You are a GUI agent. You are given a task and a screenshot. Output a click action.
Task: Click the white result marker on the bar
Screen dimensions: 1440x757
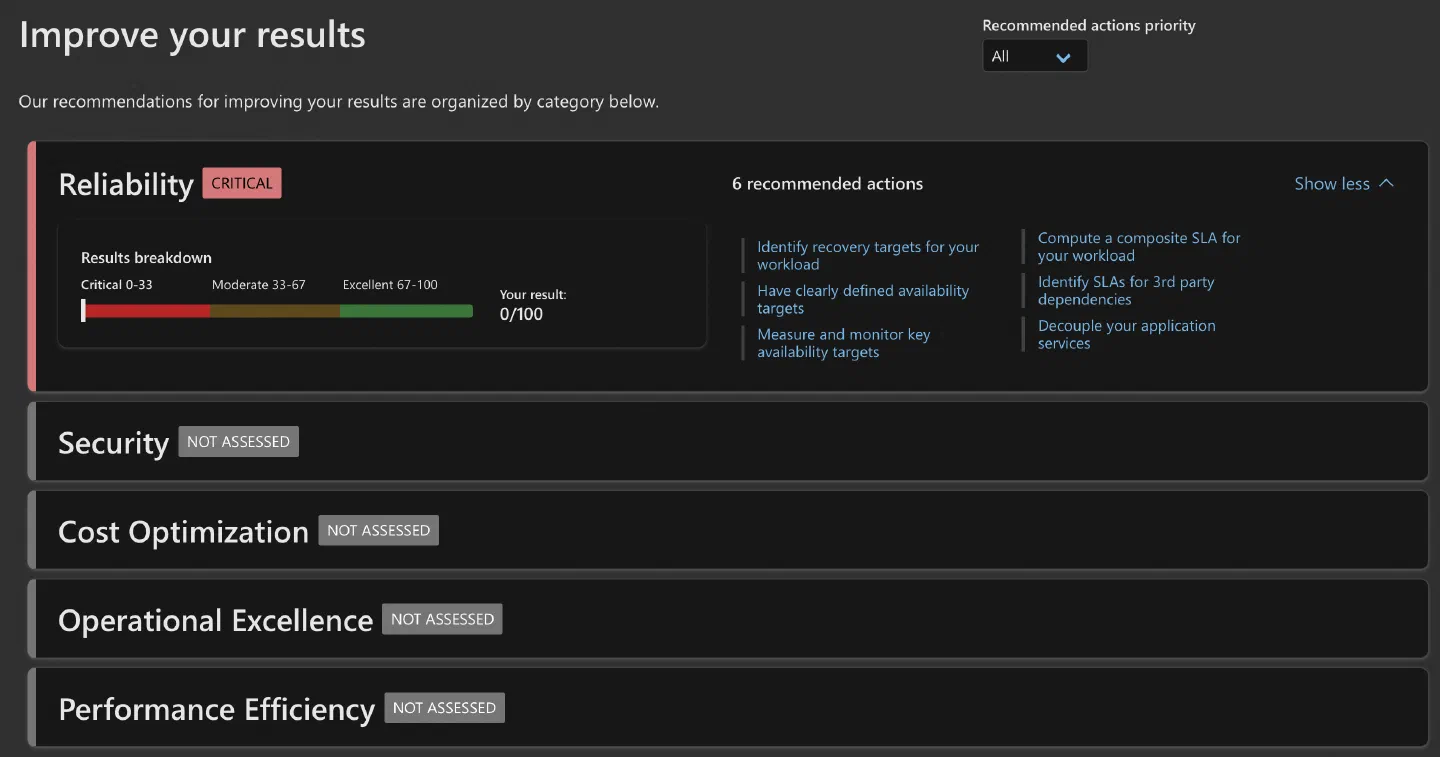[x=83, y=311]
